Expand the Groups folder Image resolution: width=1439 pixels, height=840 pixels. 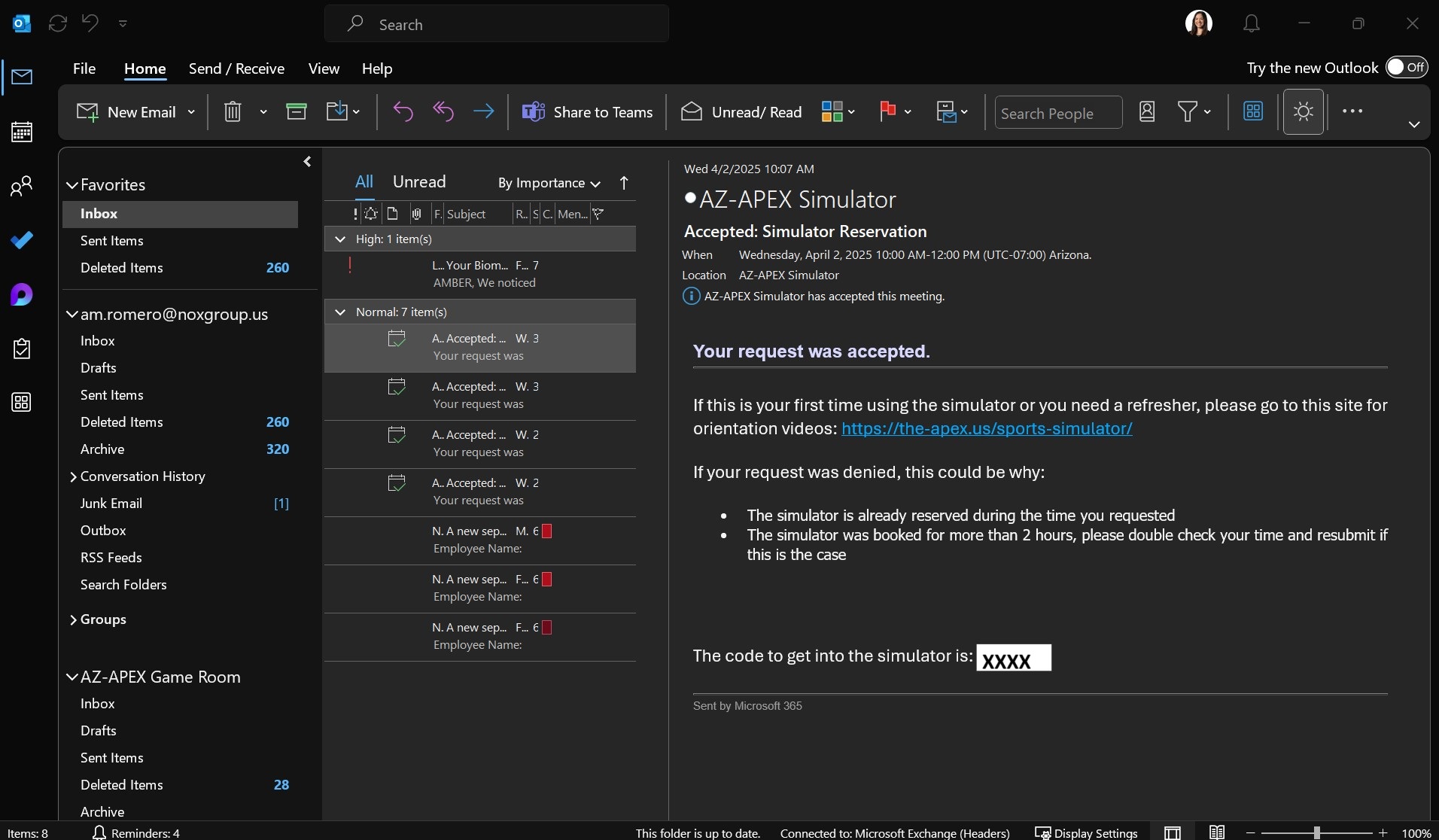point(73,619)
